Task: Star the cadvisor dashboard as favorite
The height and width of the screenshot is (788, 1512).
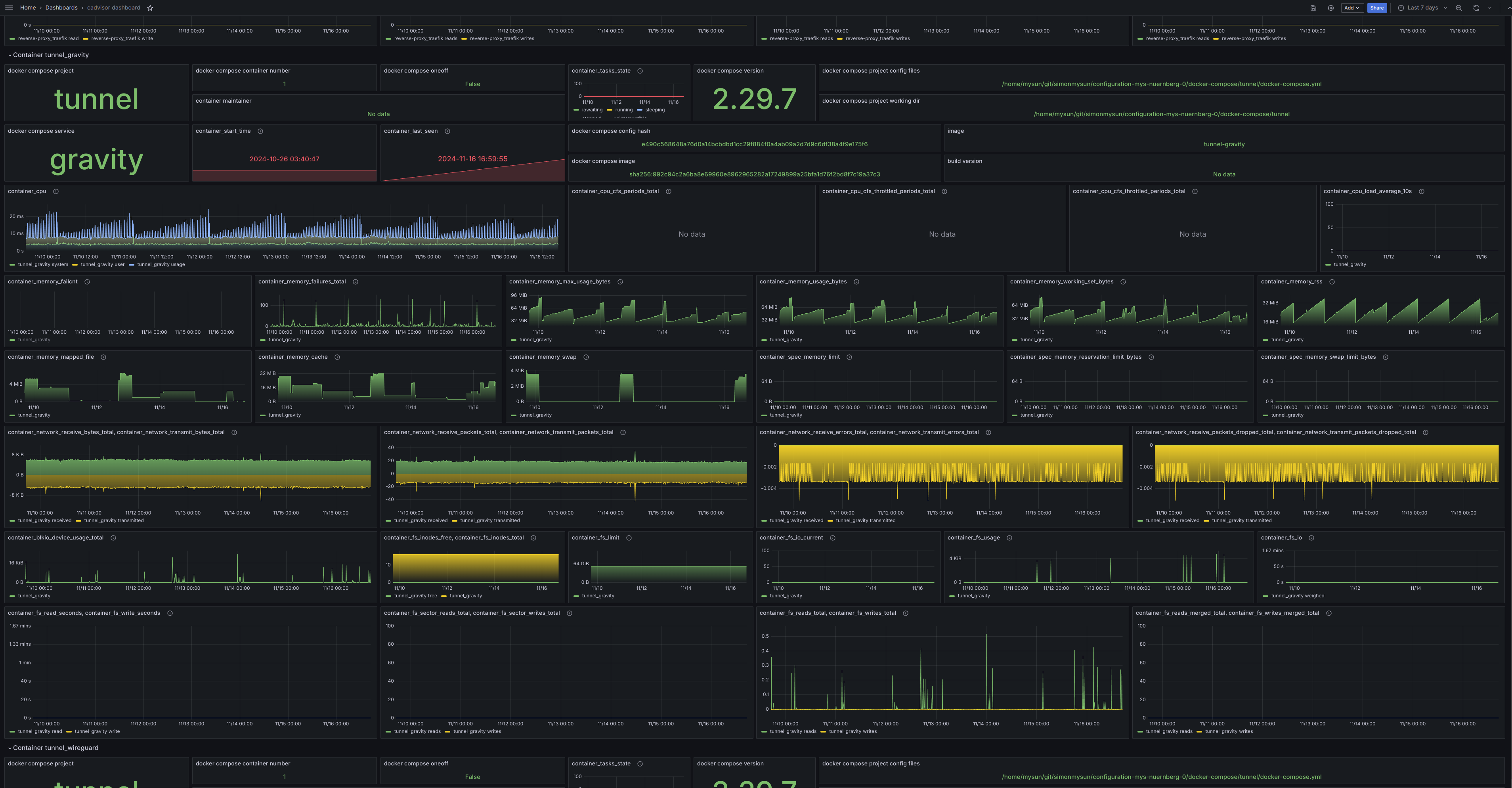Action: (x=150, y=8)
